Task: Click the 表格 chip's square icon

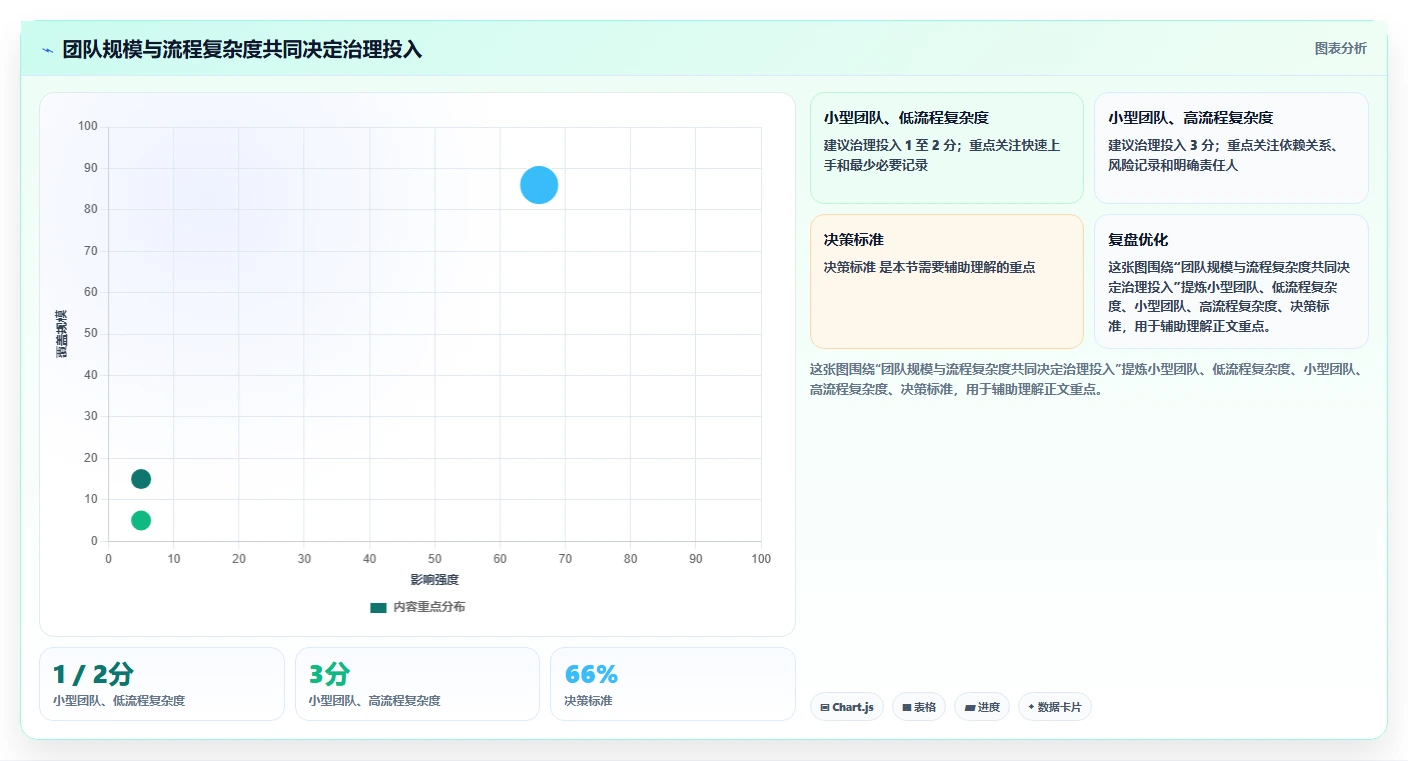Action: click(x=906, y=707)
